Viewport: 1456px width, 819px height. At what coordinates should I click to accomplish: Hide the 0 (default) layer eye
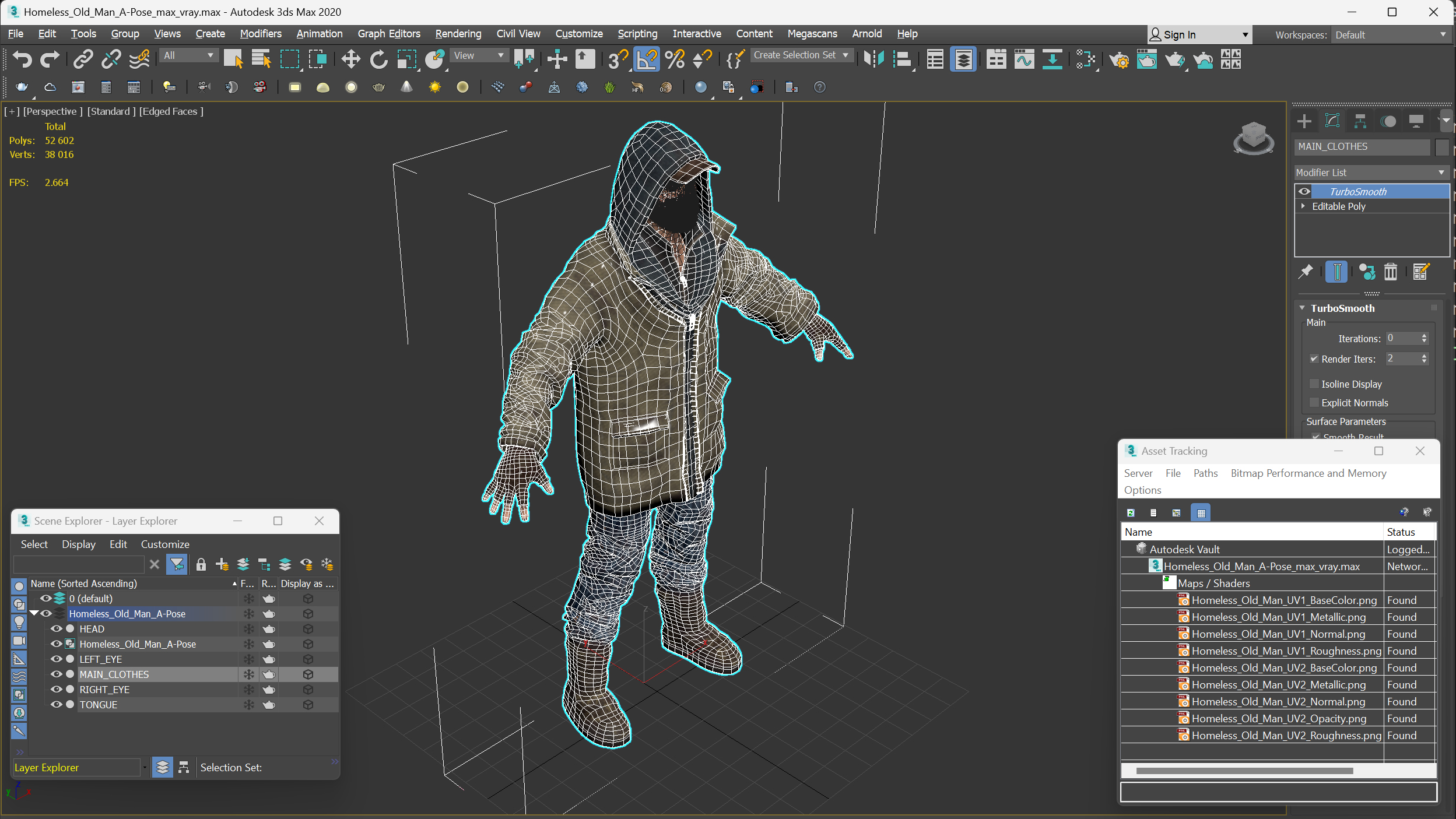(45, 599)
